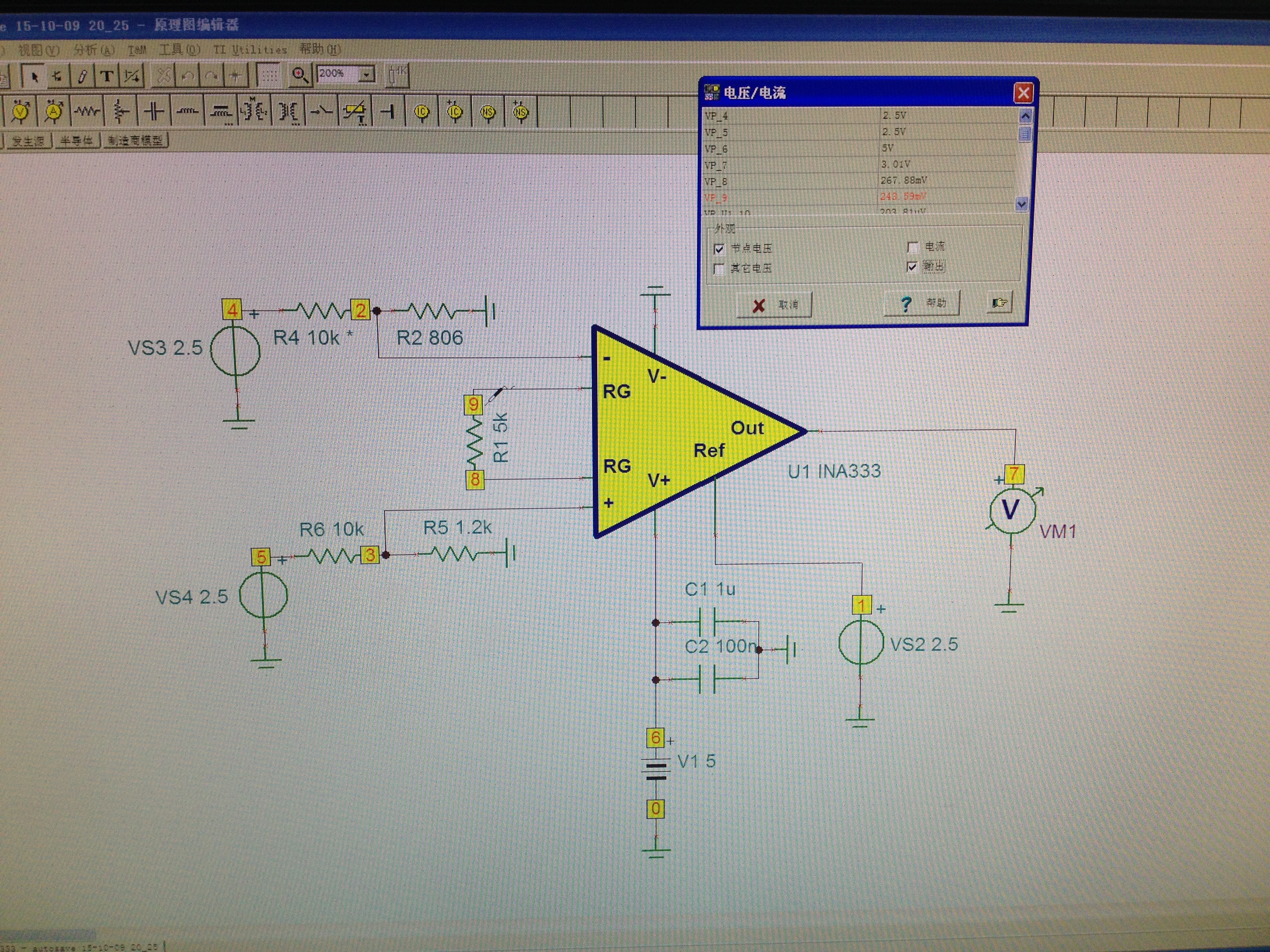Pick the capacitor component from toolbar
The width and height of the screenshot is (1270, 952).
click(154, 111)
